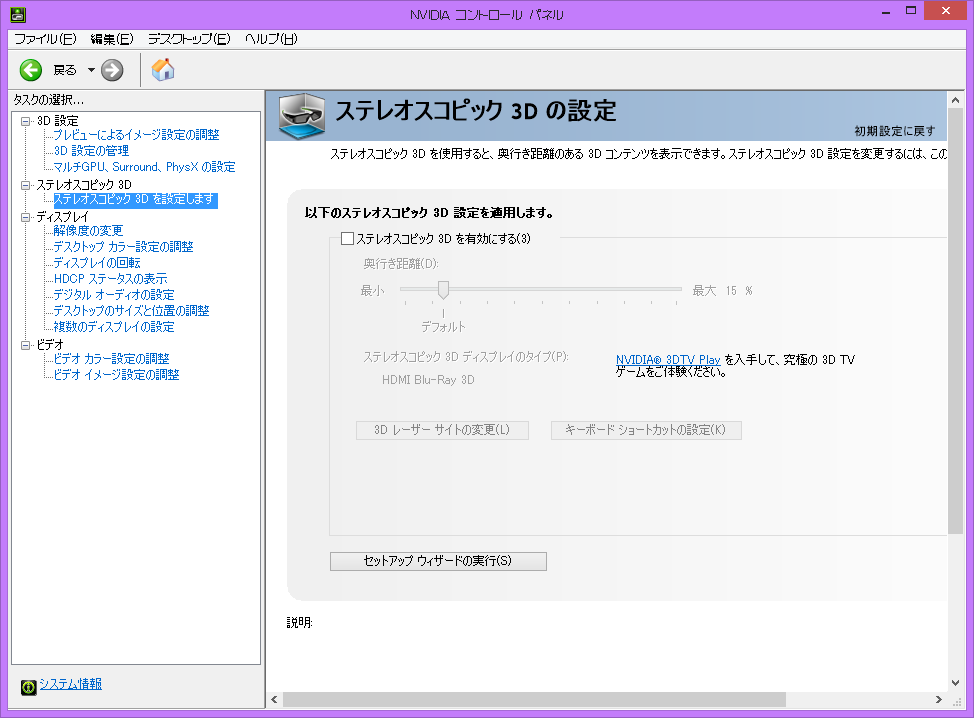Click the 3D glasses header icon
Image resolution: width=974 pixels, height=718 pixels.
point(302,116)
